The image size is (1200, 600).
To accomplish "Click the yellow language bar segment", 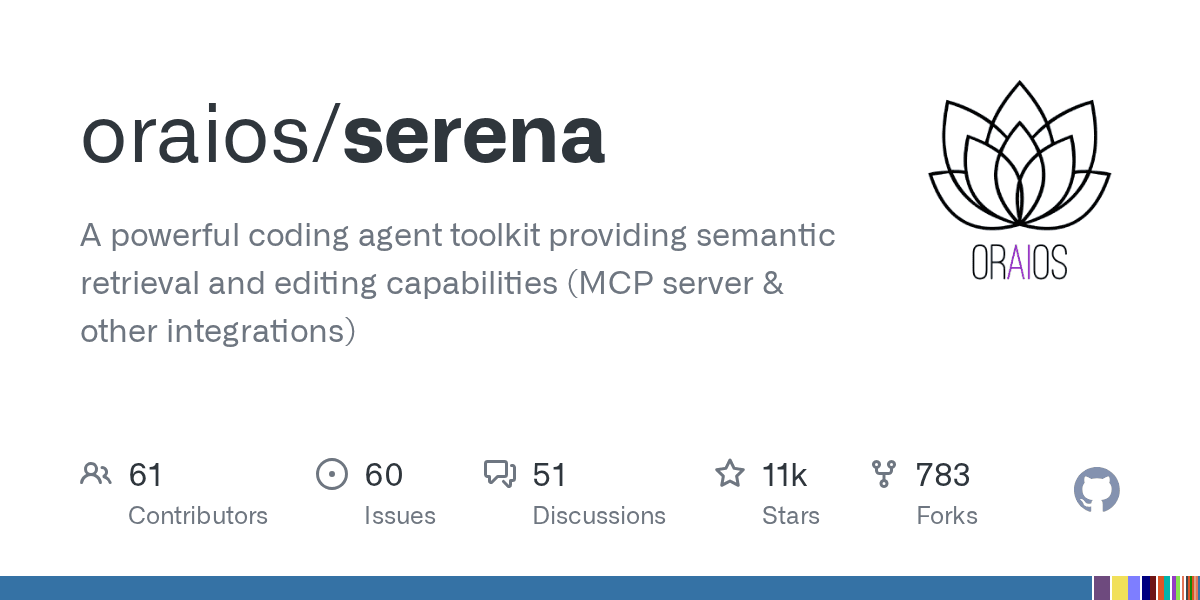I will pyautogui.click(x=1120, y=588).
